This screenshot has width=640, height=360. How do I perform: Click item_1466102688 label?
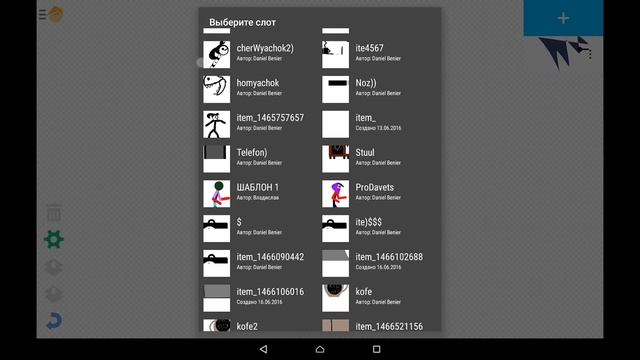[x=389, y=257]
